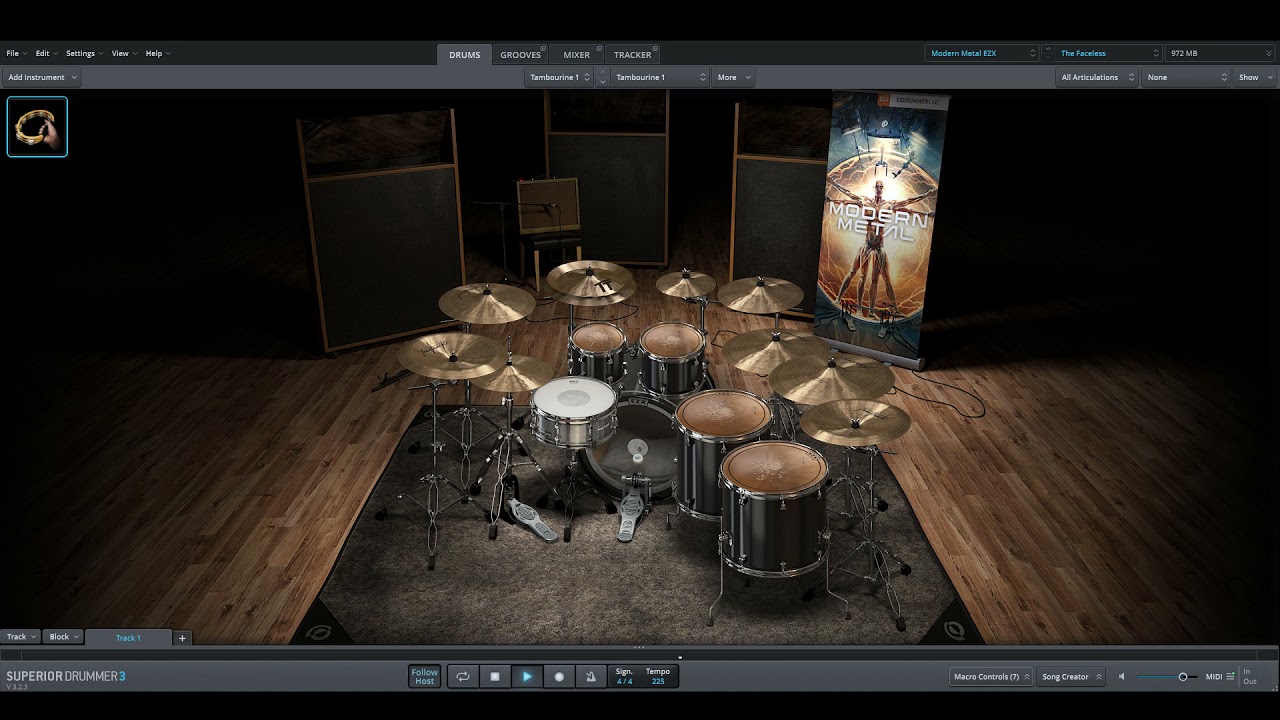Open the first Tambourine 1 instrument selector

click(559, 77)
